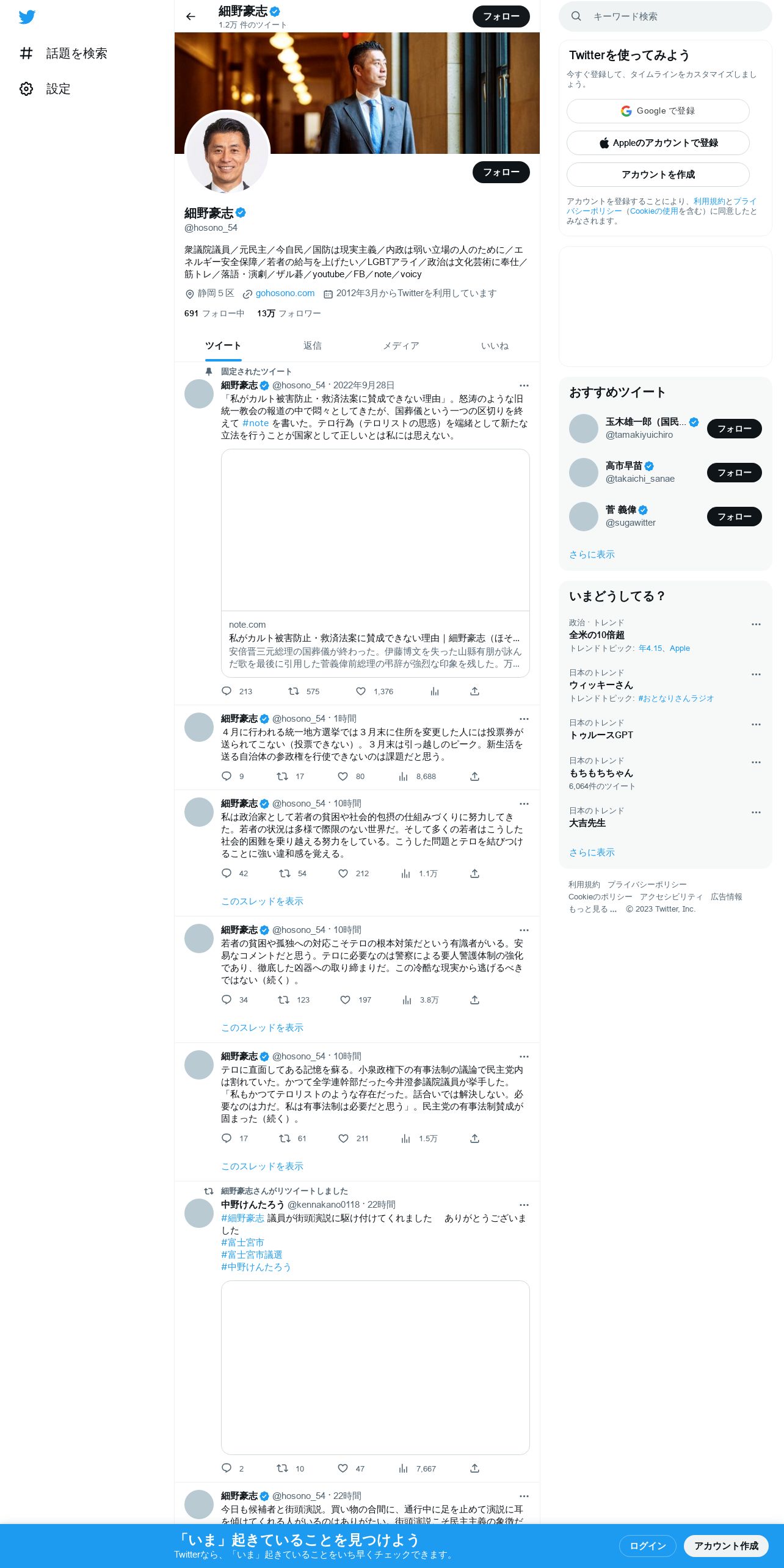Show thread under tweet with 212 likes
Image resolution: width=784 pixels, height=1568 pixels.
click(x=262, y=901)
